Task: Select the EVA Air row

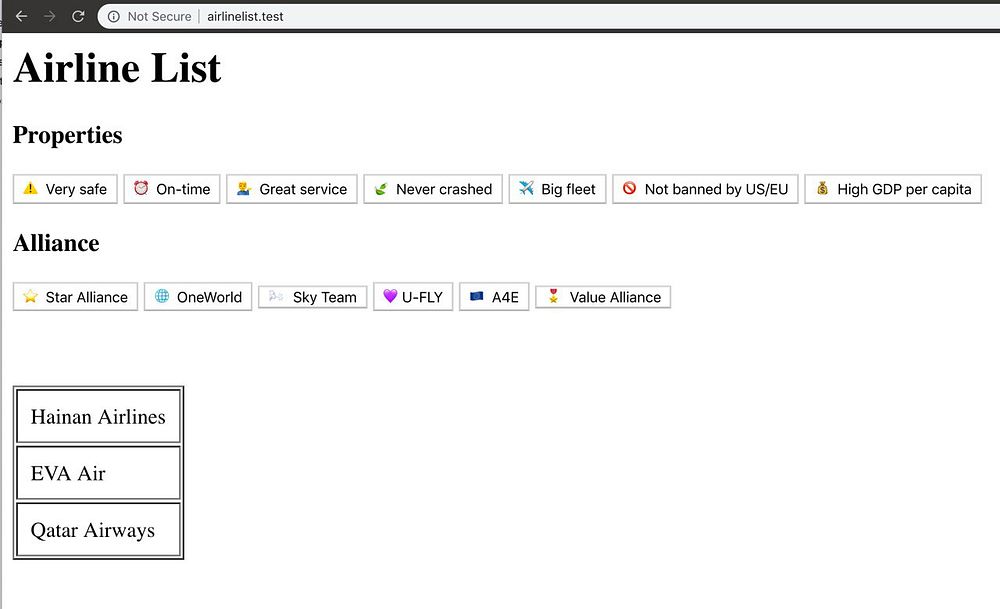Action: [98, 473]
